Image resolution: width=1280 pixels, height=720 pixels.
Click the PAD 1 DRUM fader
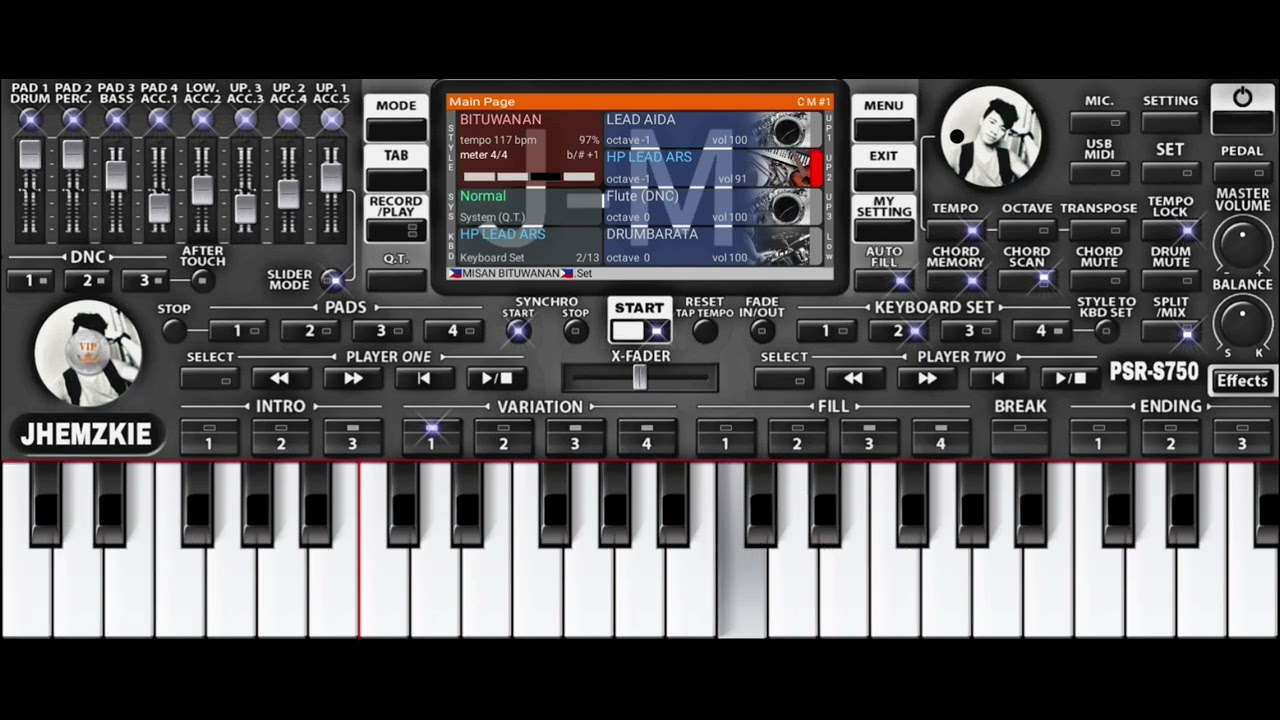pyautogui.click(x=30, y=155)
